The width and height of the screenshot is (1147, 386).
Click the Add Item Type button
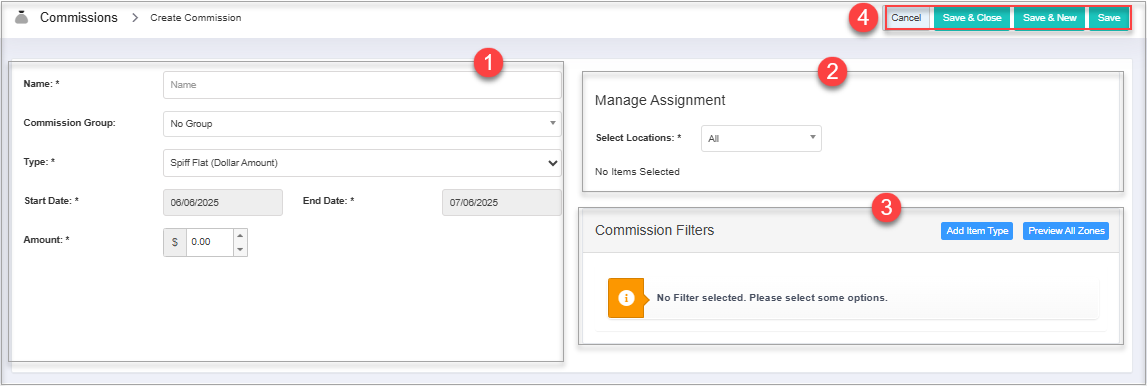tap(977, 231)
